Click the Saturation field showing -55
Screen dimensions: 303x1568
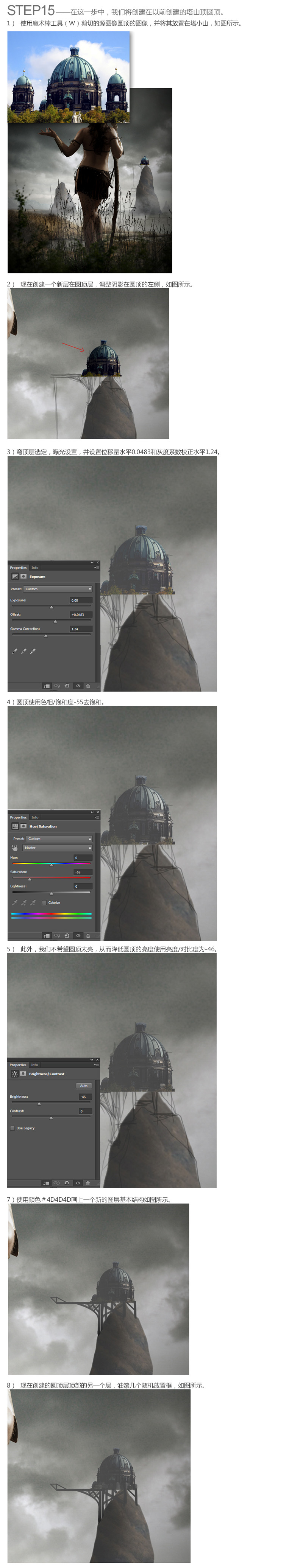click(83, 872)
